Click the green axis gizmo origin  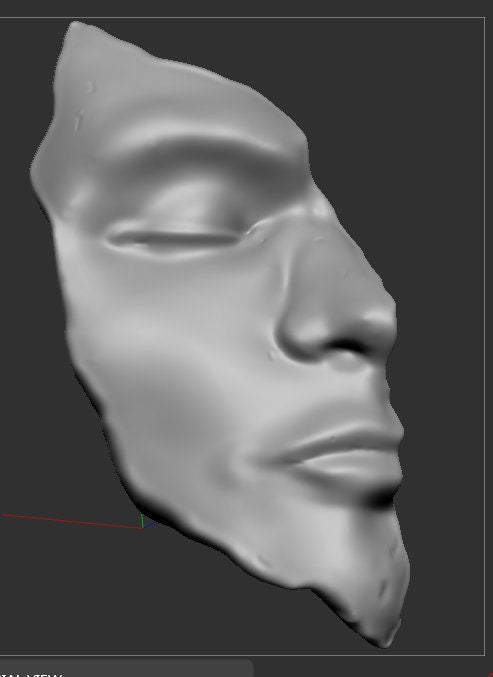point(142,521)
